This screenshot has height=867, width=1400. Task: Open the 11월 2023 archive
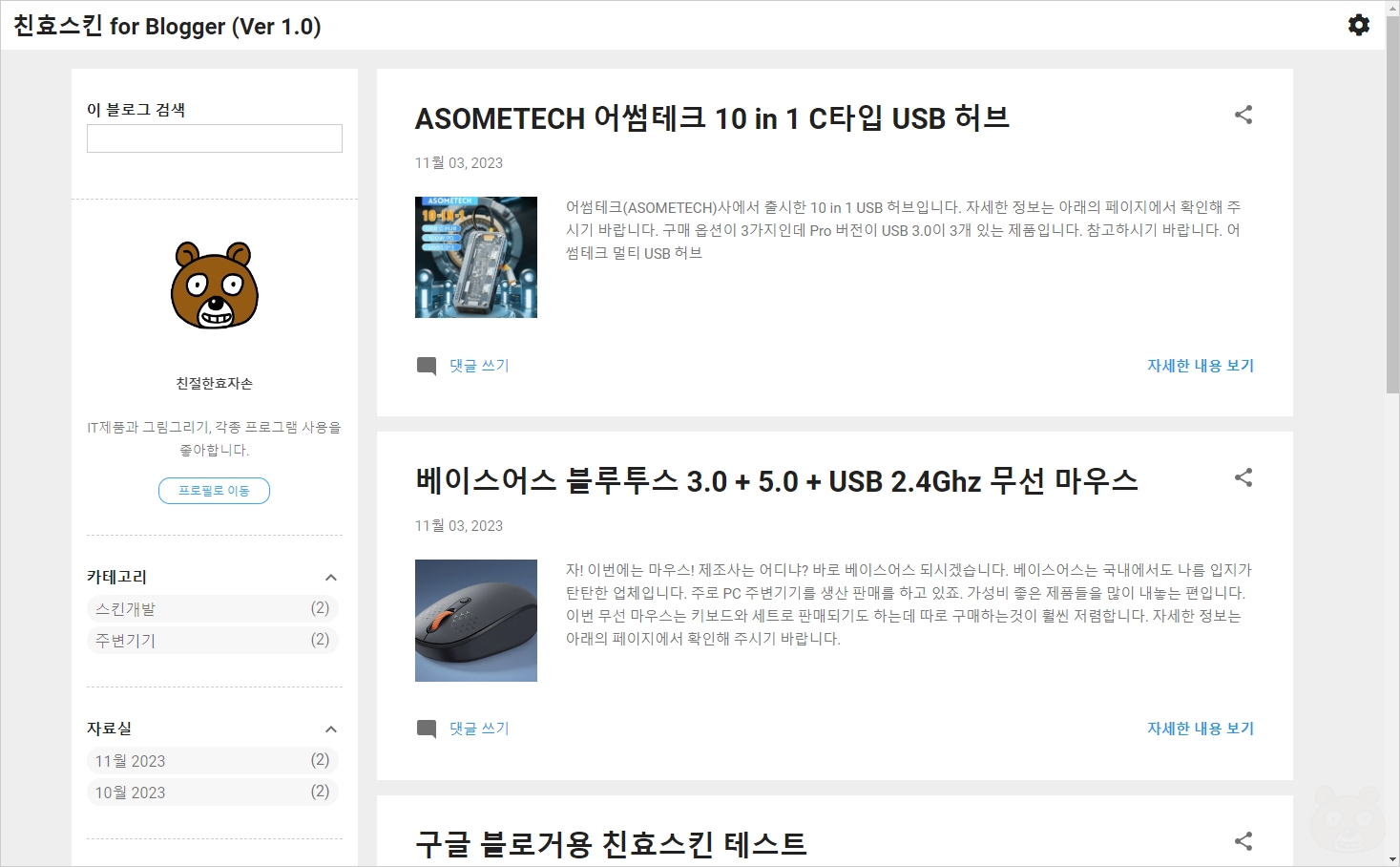(x=213, y=760)
